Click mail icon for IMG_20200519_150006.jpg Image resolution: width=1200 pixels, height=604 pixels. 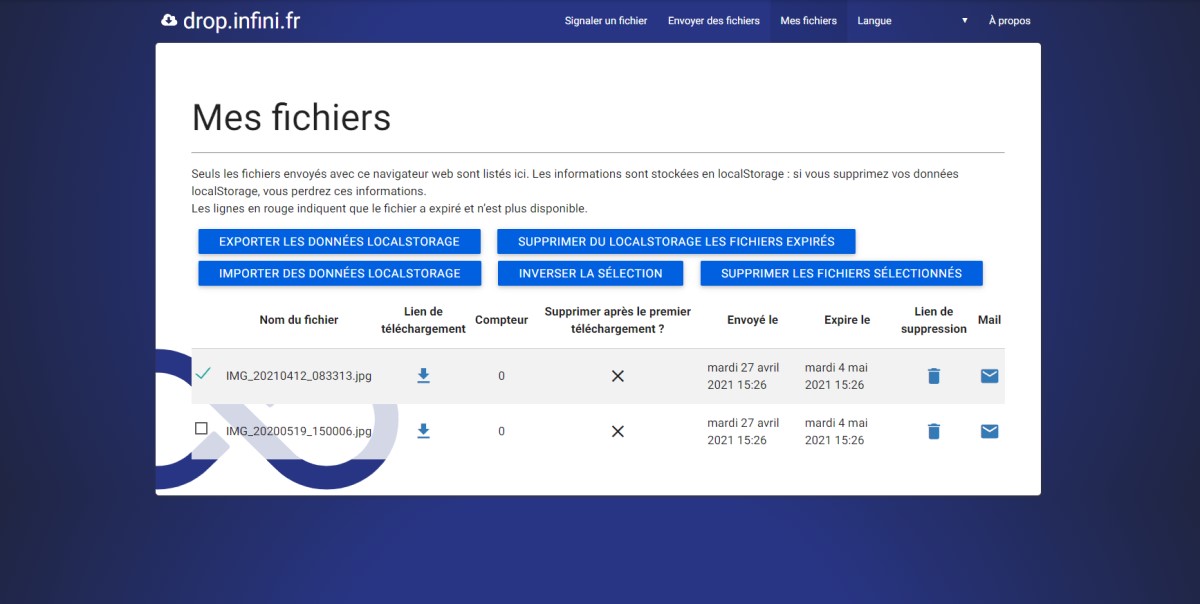pos(989,431)
